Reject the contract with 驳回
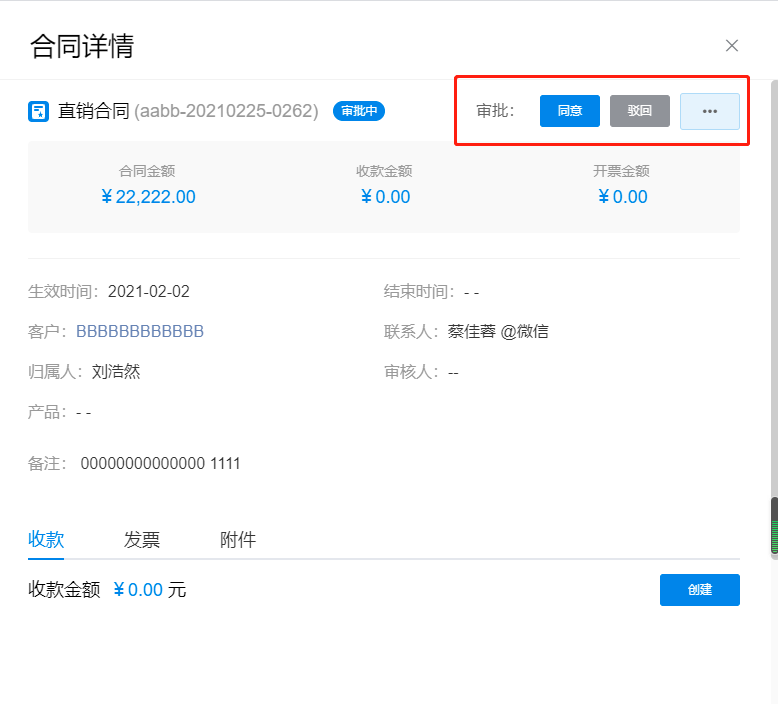The image size is (778, 704). coord(639,111)
